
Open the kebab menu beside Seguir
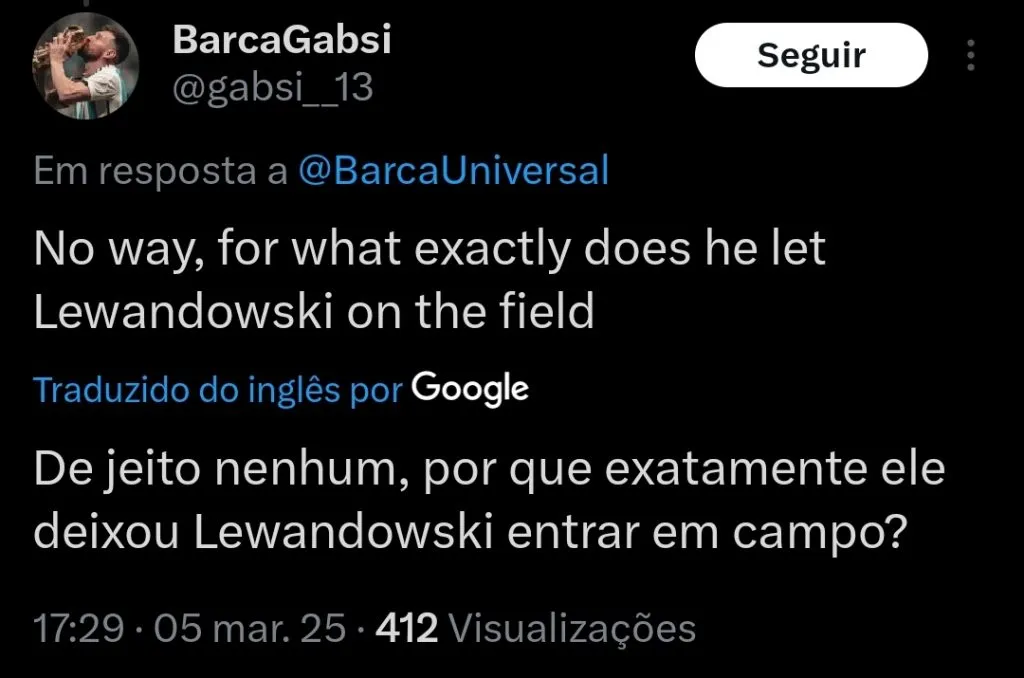[969, 55]
